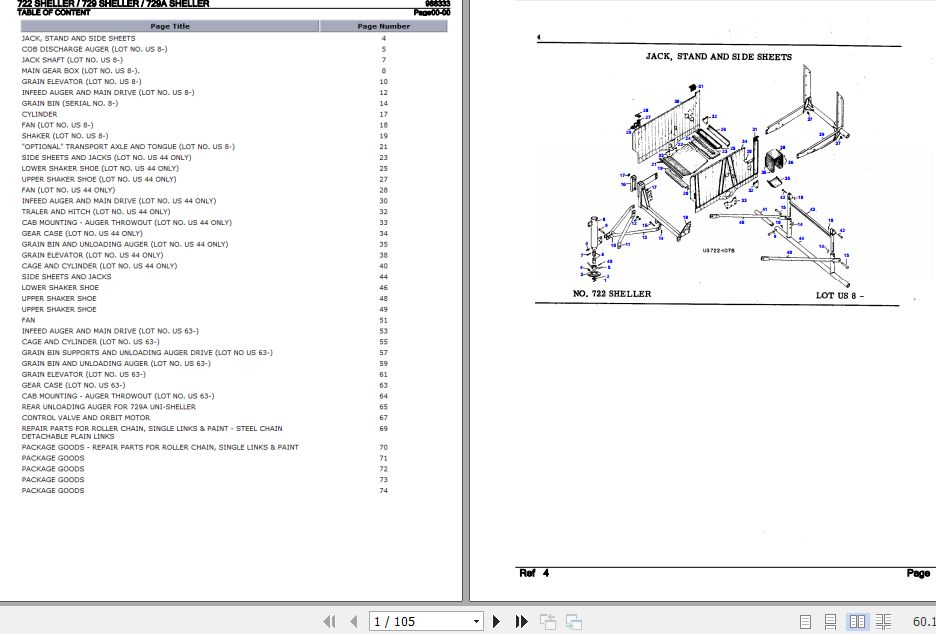The height and width of the screenshot is (634, 936).
Task: Select REPAIR PARTS FOR ROLLER CHAIN page 69 row
Action: click(x=152, y=432)
